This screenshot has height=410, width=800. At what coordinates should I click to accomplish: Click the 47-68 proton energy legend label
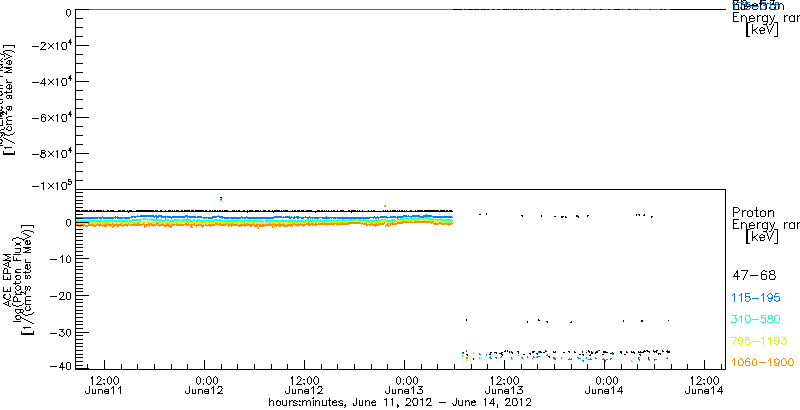[754, 276]
